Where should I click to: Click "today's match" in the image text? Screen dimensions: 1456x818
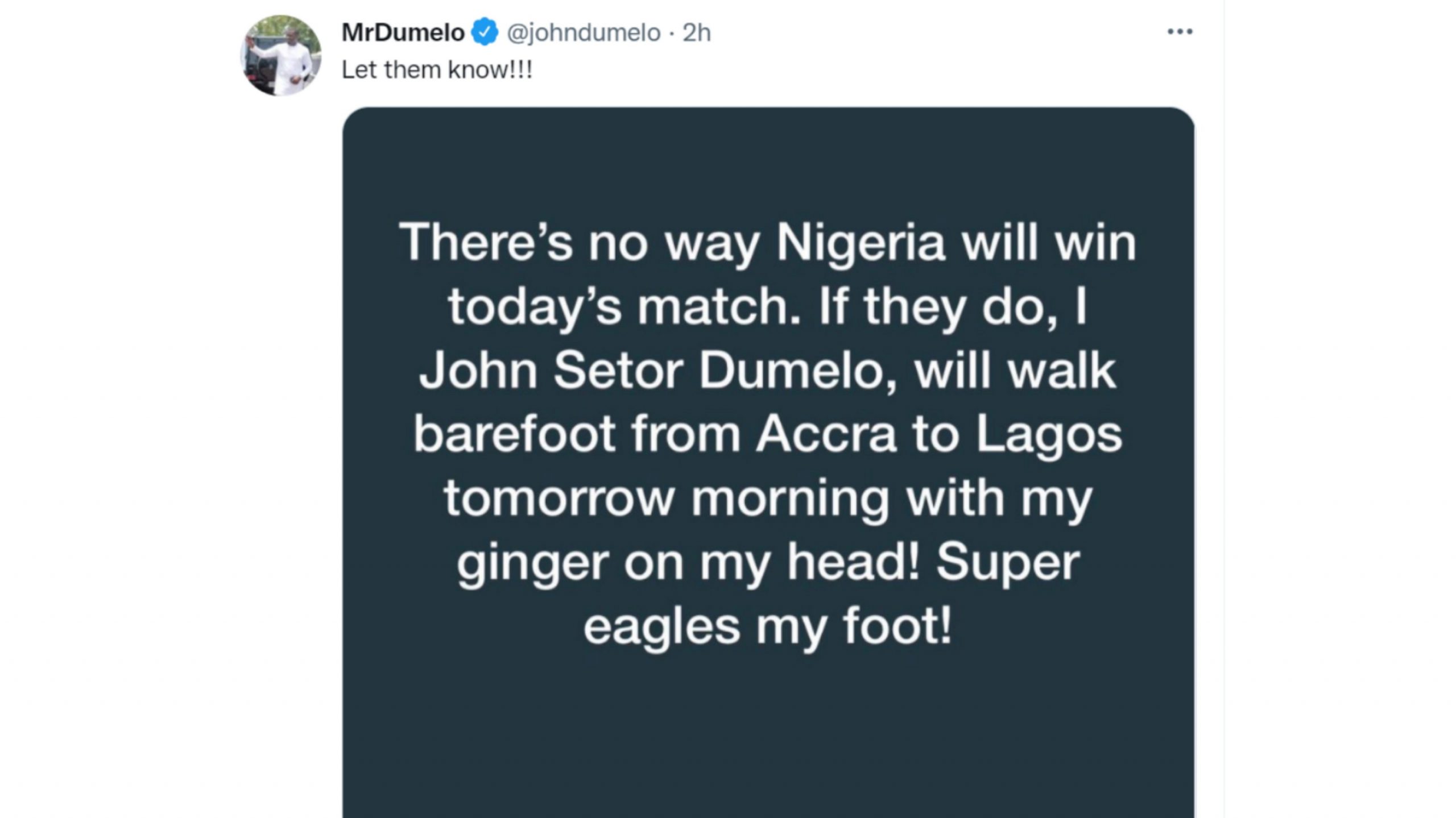(624, 308)
